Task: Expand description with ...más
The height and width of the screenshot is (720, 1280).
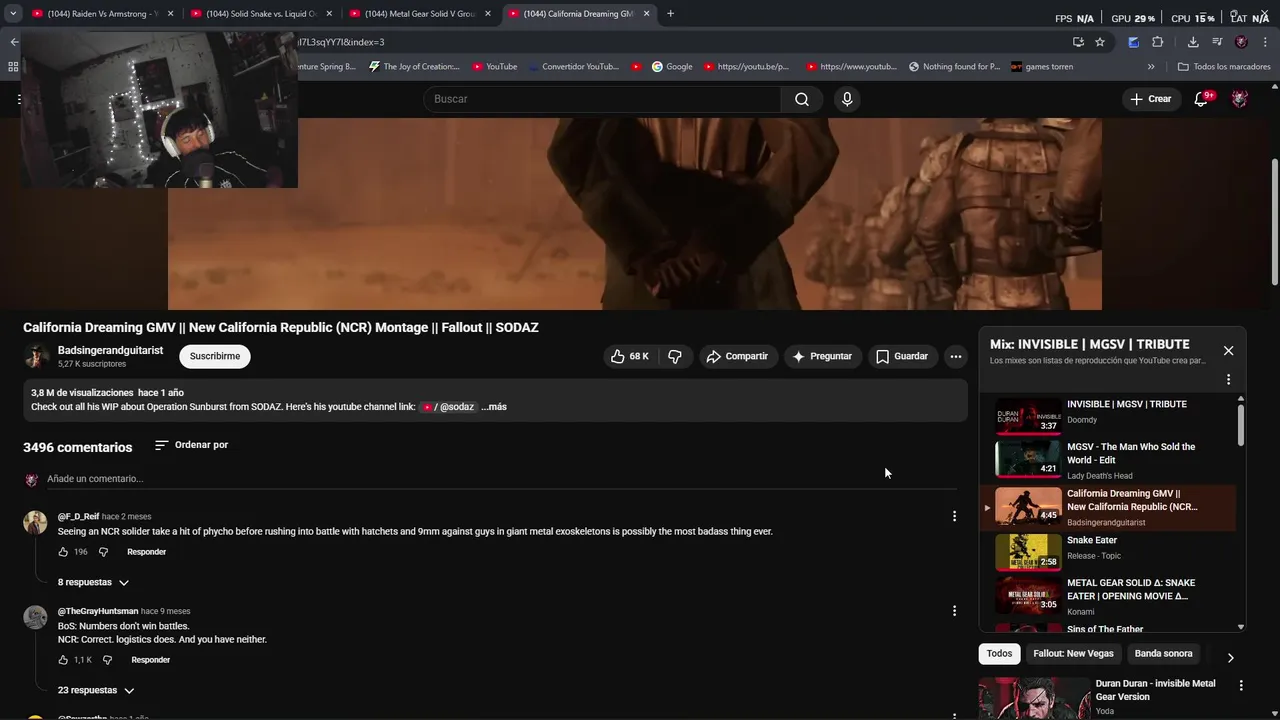Action: point(494,407)
